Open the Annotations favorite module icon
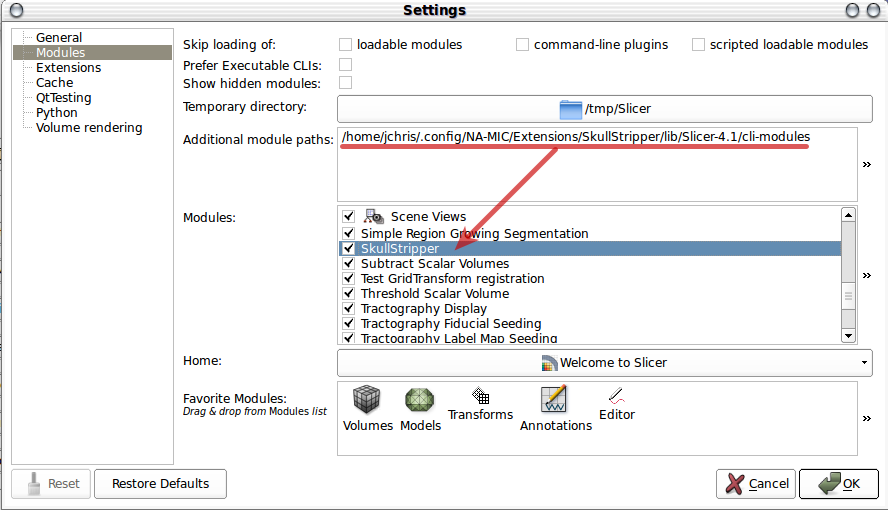The height and width of the screenshot is (510, 888). pos(555,400)
